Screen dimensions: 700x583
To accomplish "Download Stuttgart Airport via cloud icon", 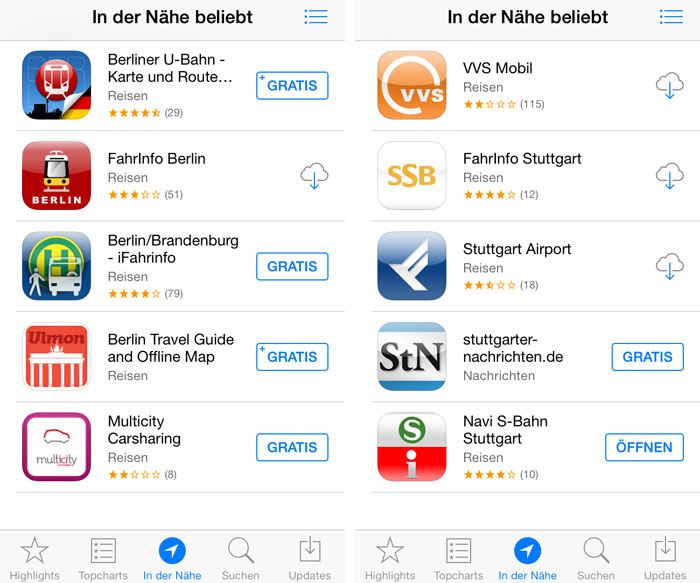I will click(670, 266).
